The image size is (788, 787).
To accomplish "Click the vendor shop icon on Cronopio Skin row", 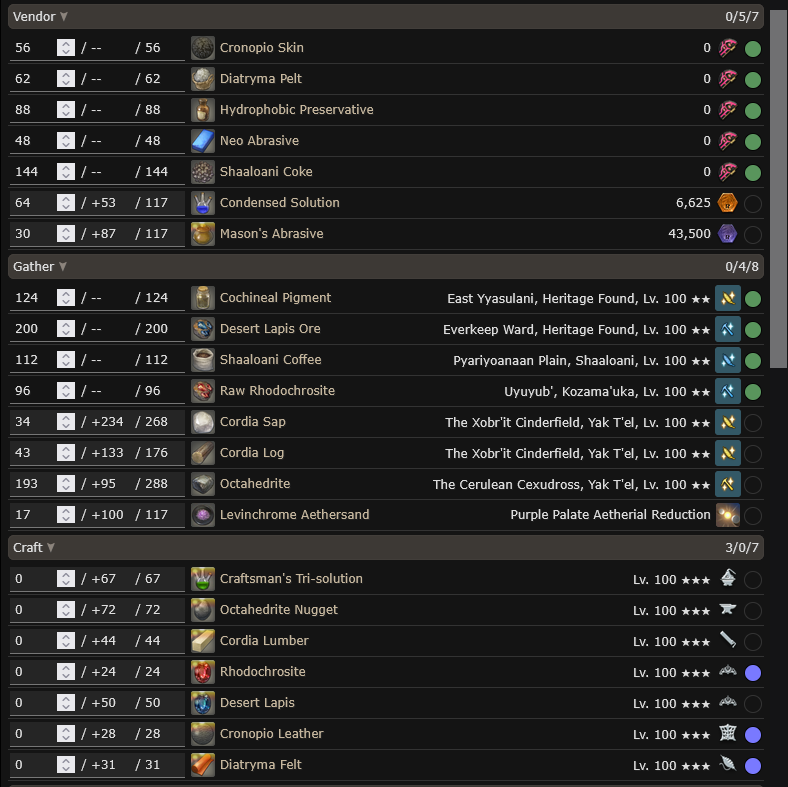I will coord(727,48).
